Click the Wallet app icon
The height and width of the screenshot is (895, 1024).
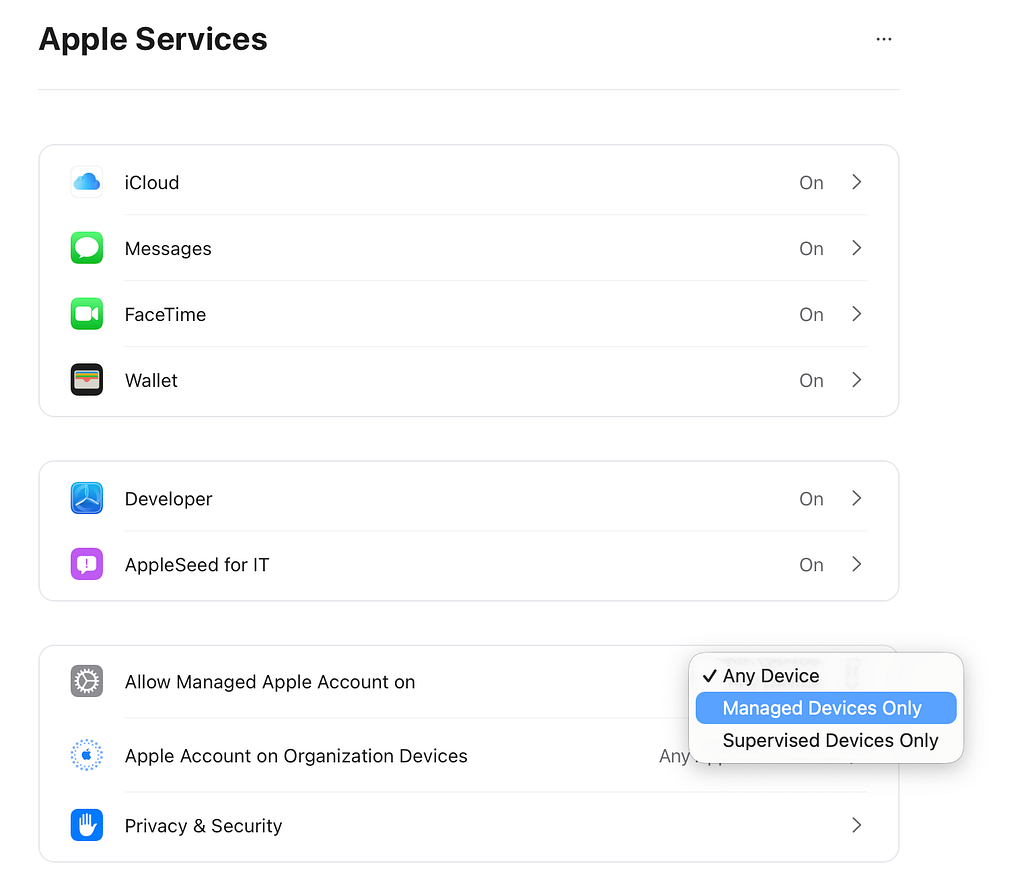[87, 380]
